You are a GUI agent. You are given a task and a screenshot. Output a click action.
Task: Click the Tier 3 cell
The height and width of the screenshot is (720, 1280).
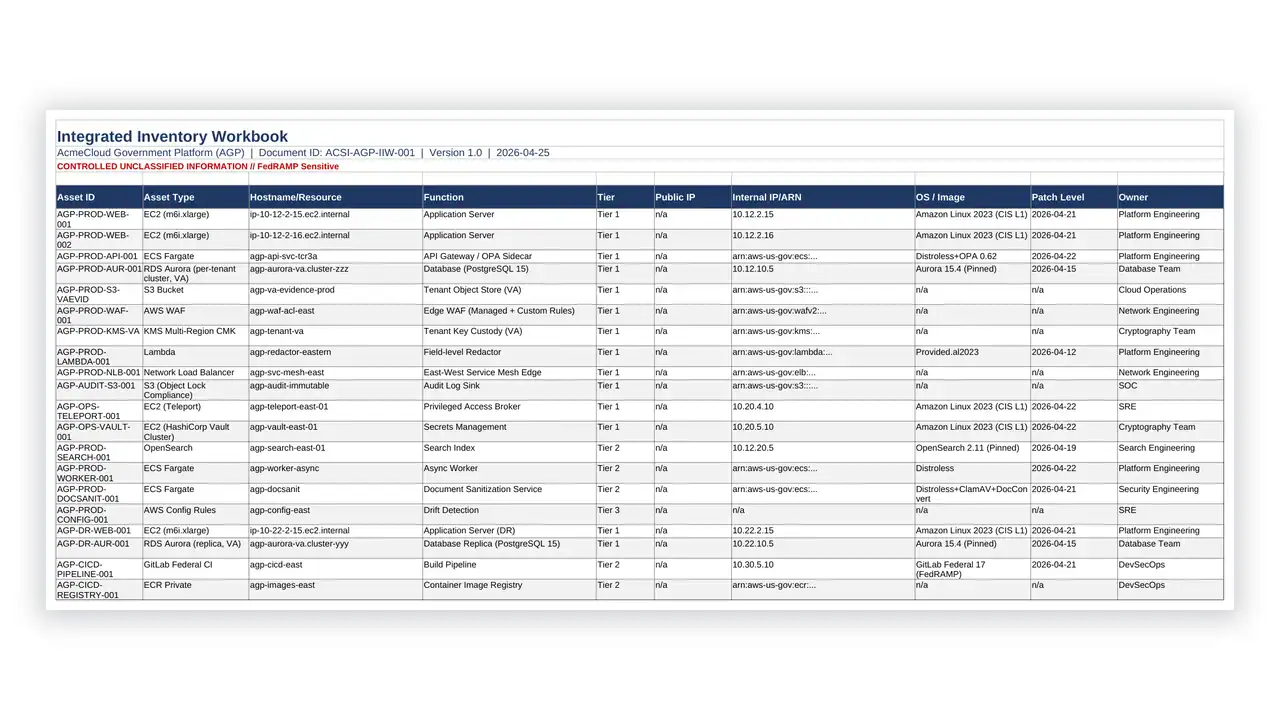click(625, 515)
